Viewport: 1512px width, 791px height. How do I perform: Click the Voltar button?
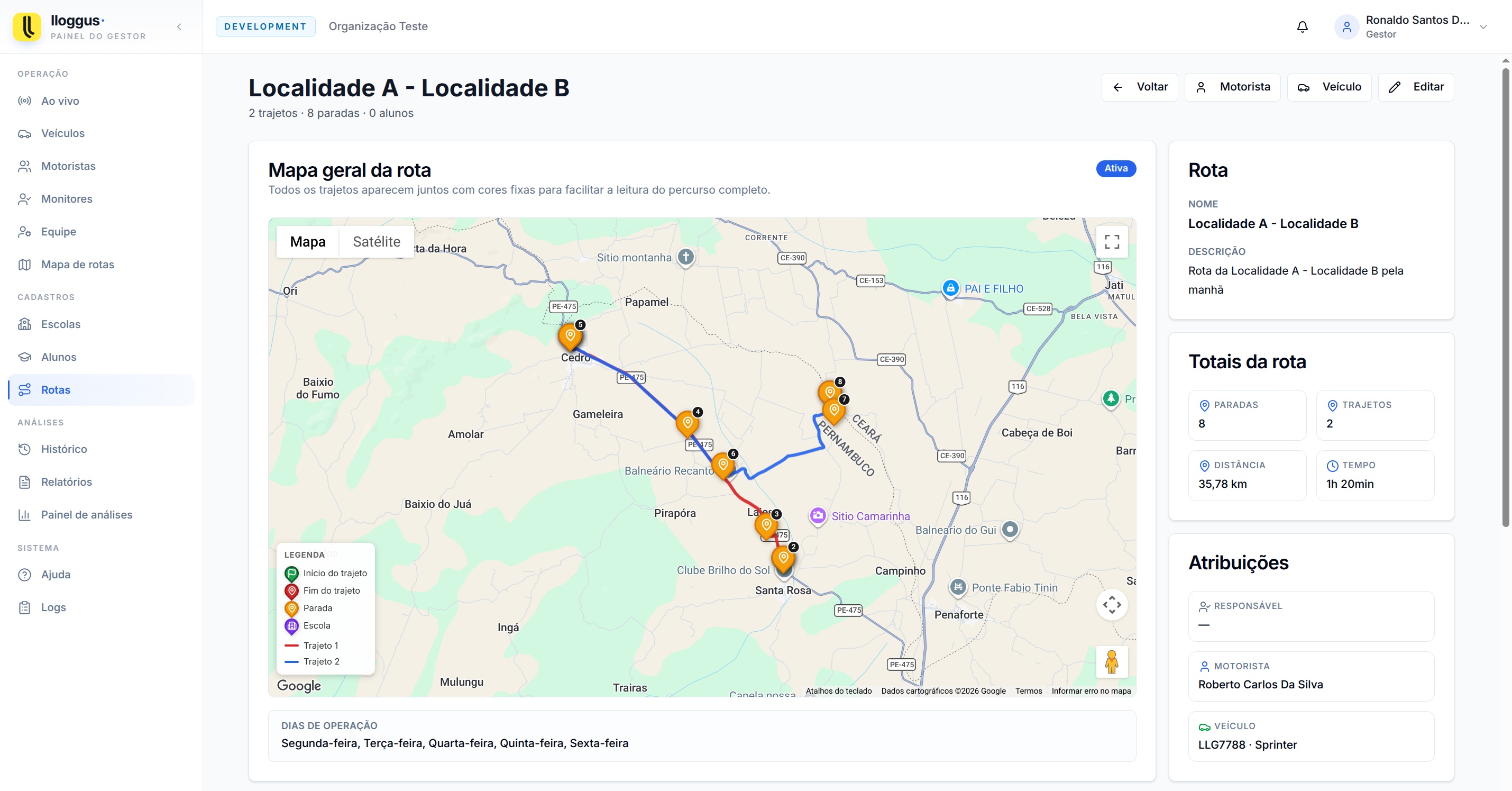[x=1139, y=87]
